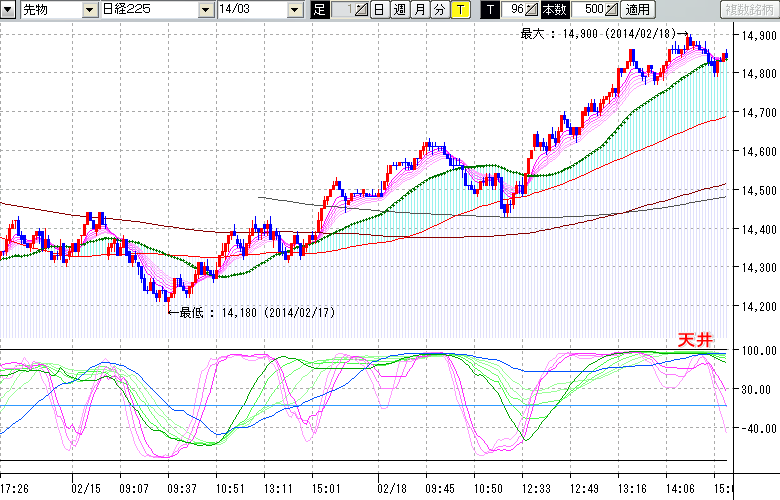Click the small leftmost dropdown arrow
This screenshot has height=500, width=780.
tap(9, 10)
